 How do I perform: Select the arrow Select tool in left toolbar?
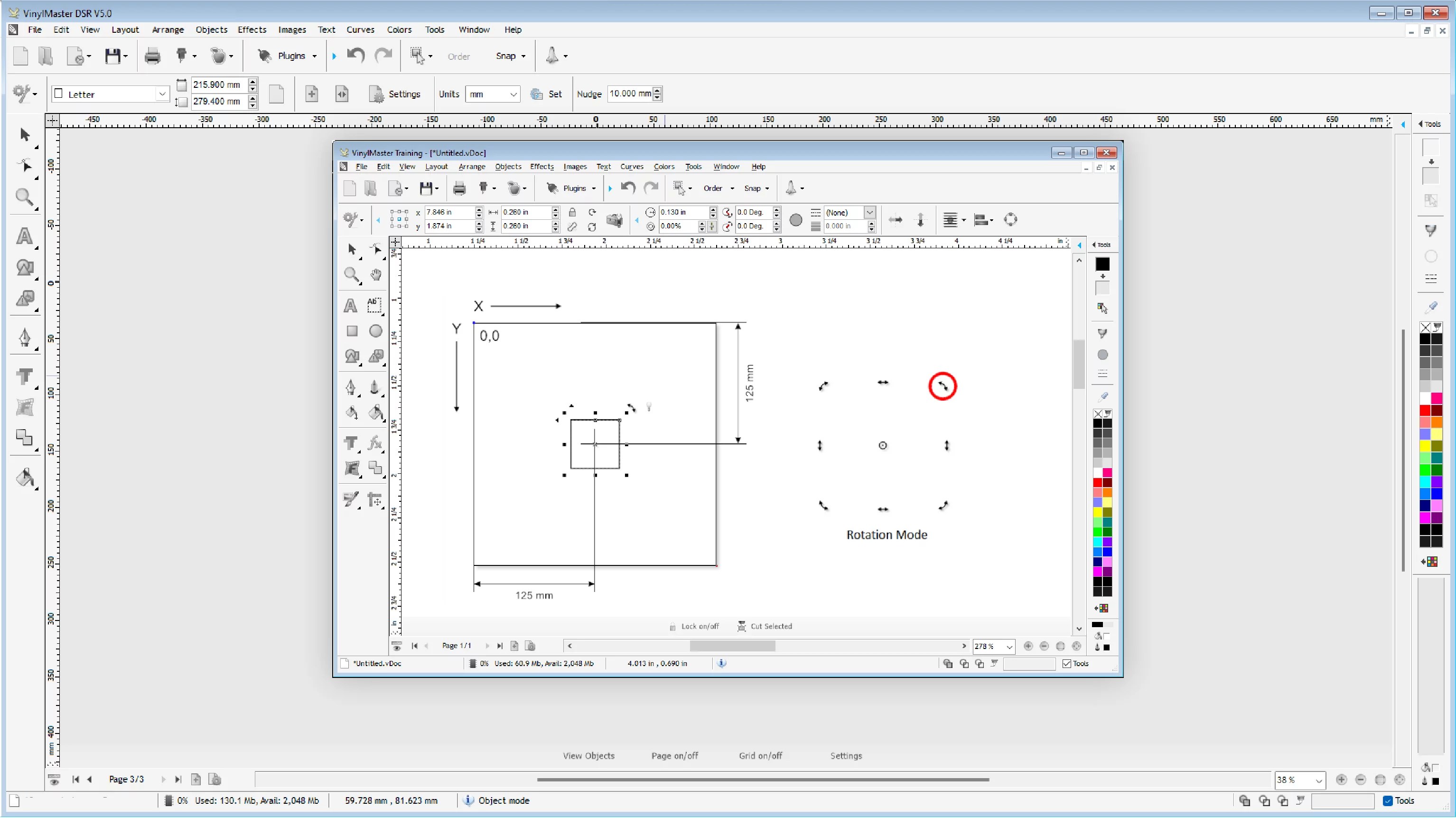(x=24, y=134)
